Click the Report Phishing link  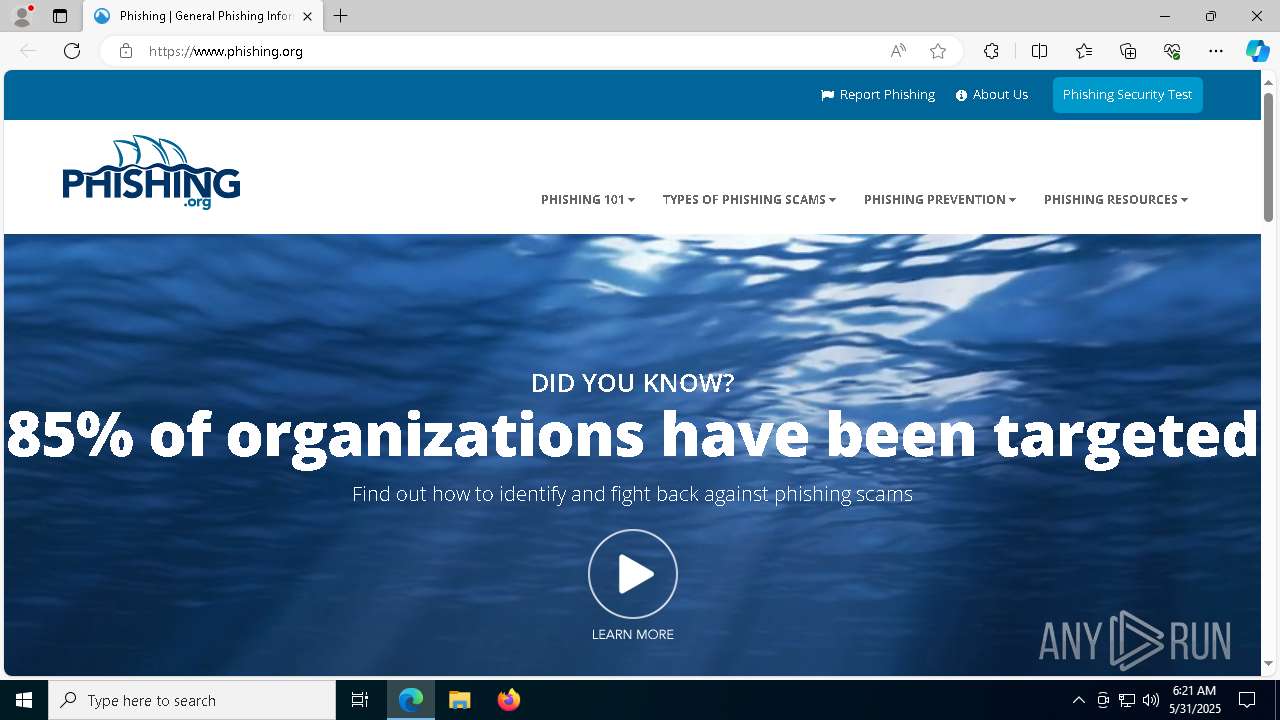[x=878, y=95]
